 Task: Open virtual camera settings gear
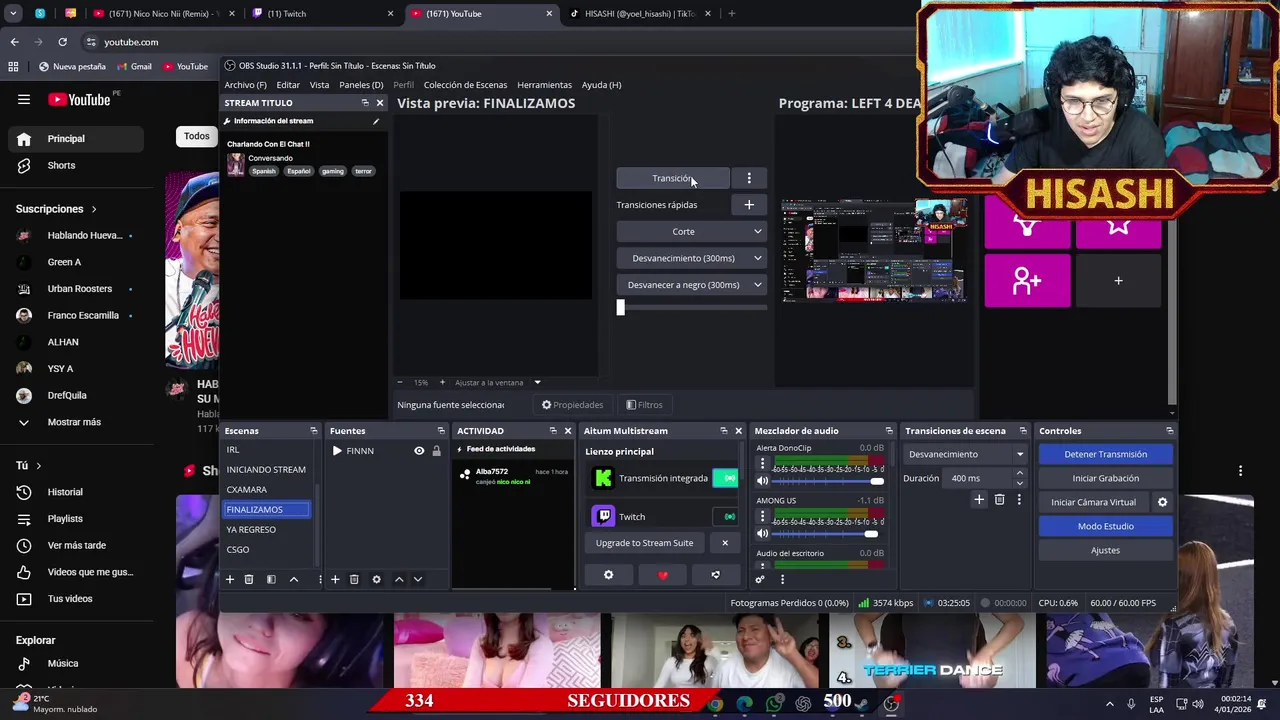coord(1162,502)
